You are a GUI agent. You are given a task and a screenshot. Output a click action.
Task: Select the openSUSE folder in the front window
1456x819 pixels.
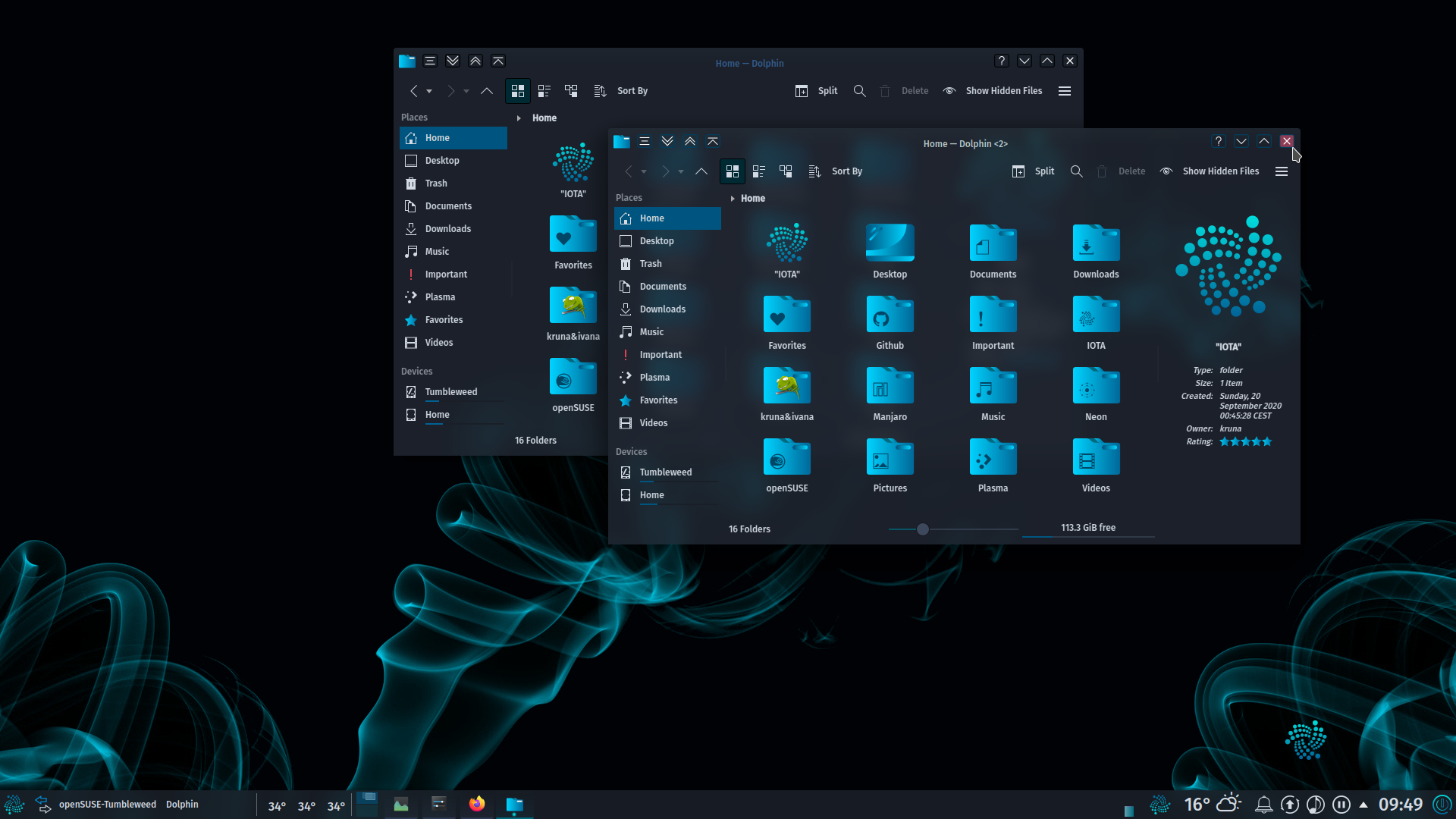pos(787,465)
